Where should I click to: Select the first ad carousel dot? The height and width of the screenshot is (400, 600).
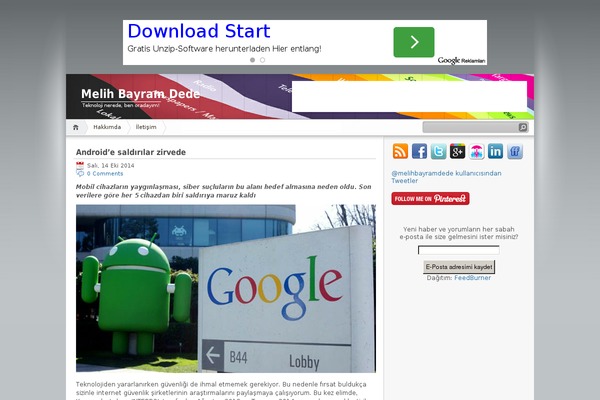click(253, 60)
